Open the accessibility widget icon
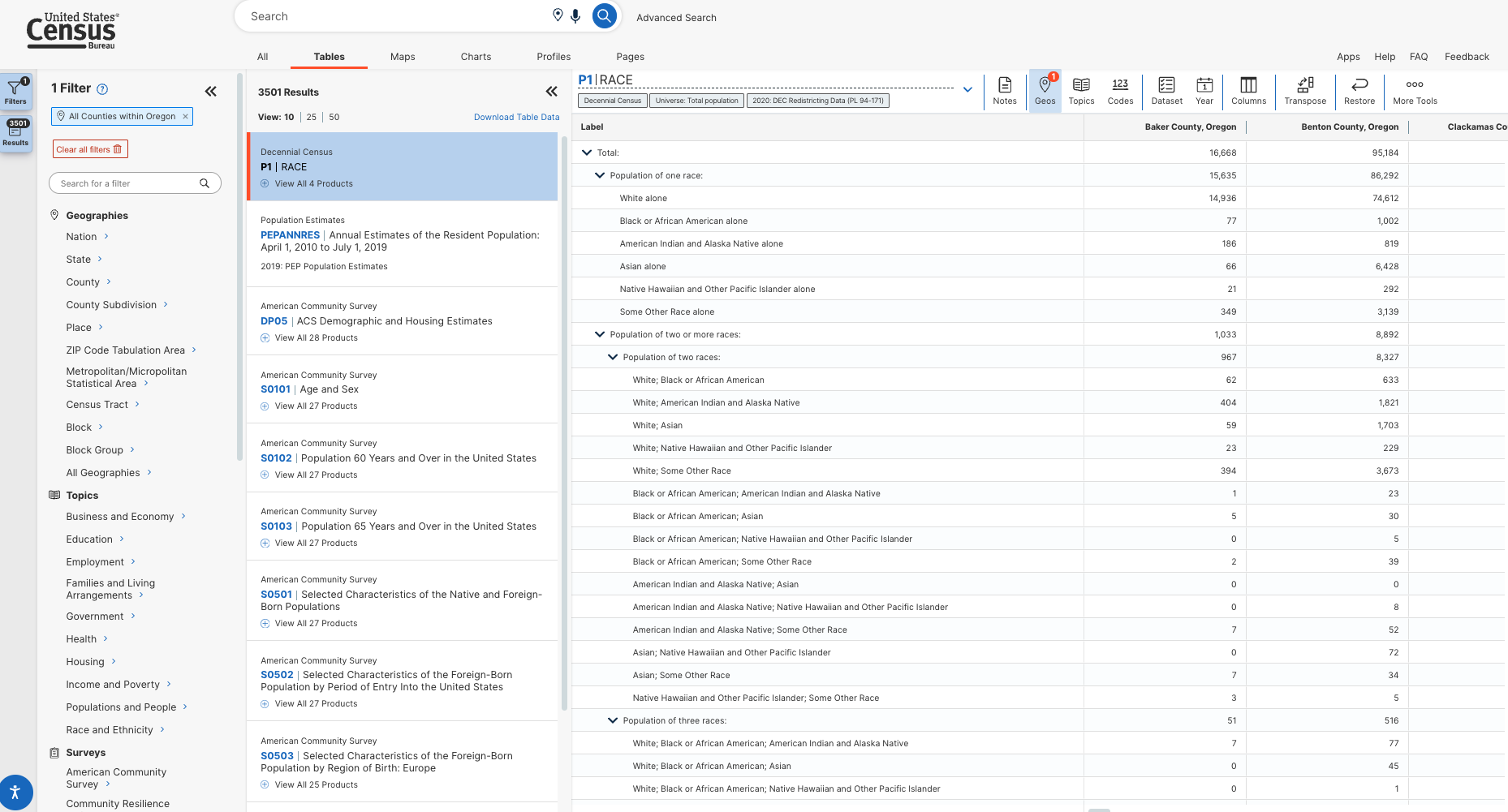1508x812 pixels. tap(15, 792)
